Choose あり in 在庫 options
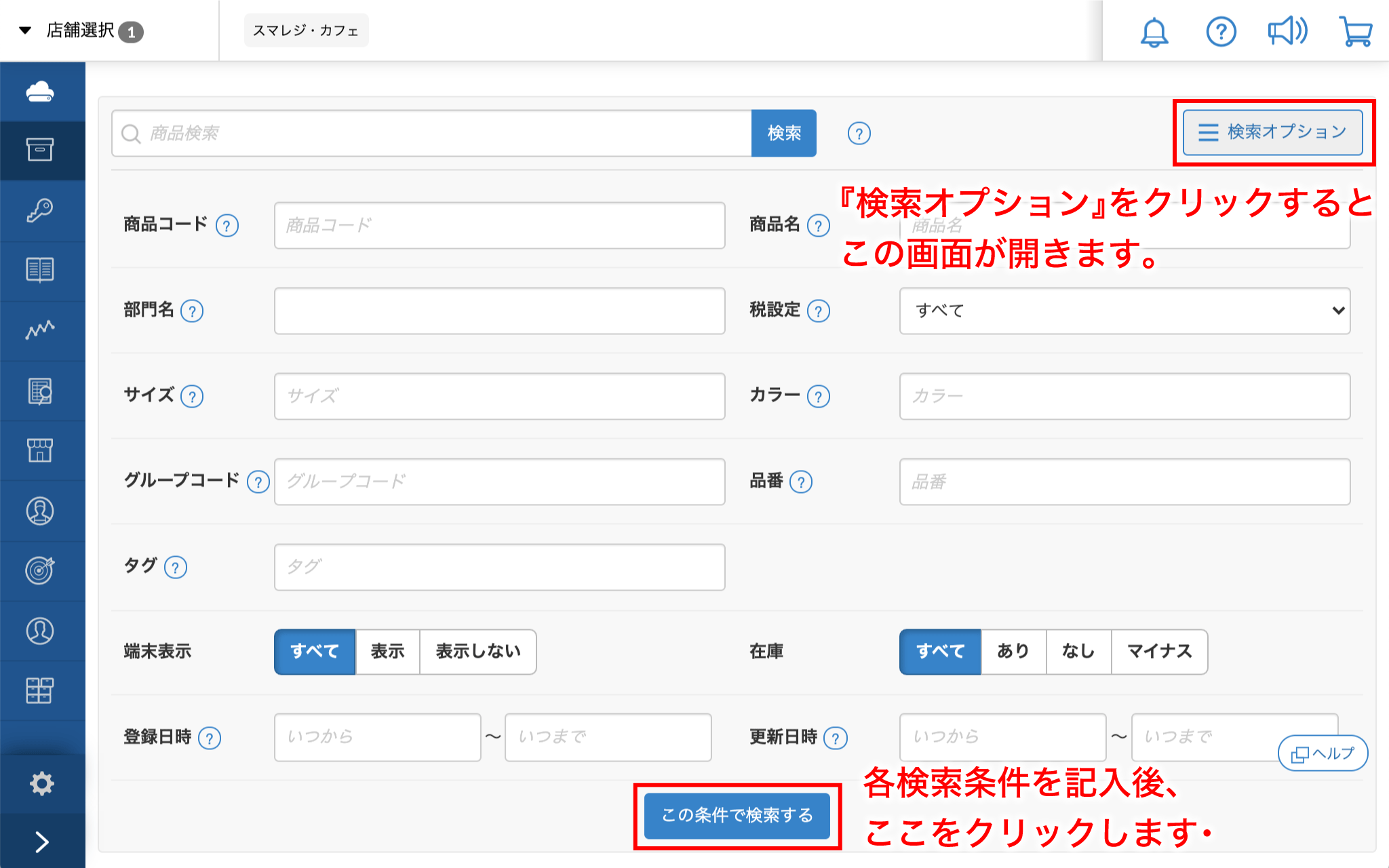 pos(1013,652)
